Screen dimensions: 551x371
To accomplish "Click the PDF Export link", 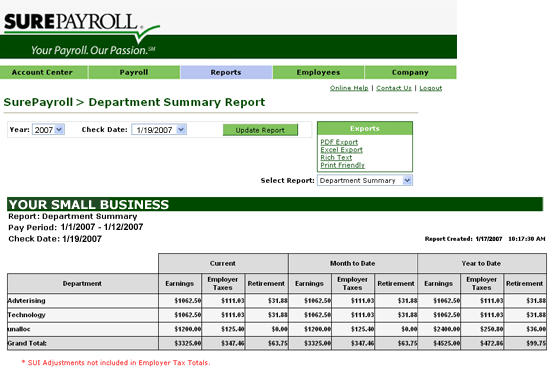I will [339, 142].
